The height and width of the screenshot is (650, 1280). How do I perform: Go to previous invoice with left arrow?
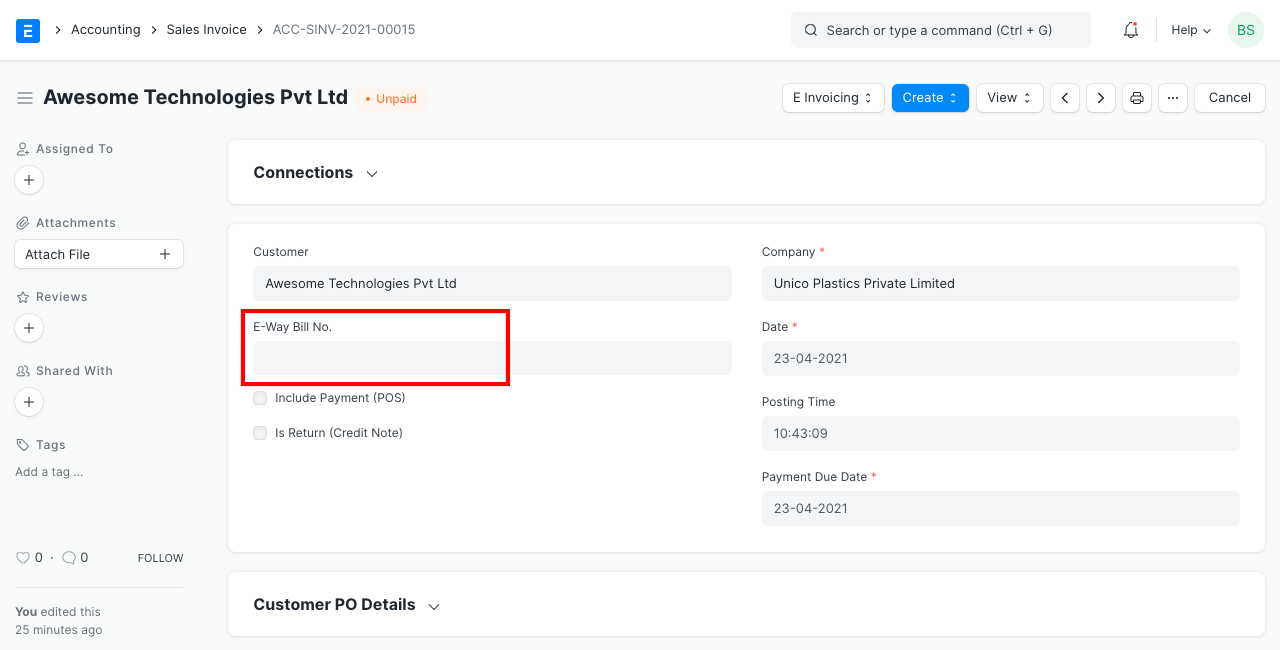pos(1065,97)
